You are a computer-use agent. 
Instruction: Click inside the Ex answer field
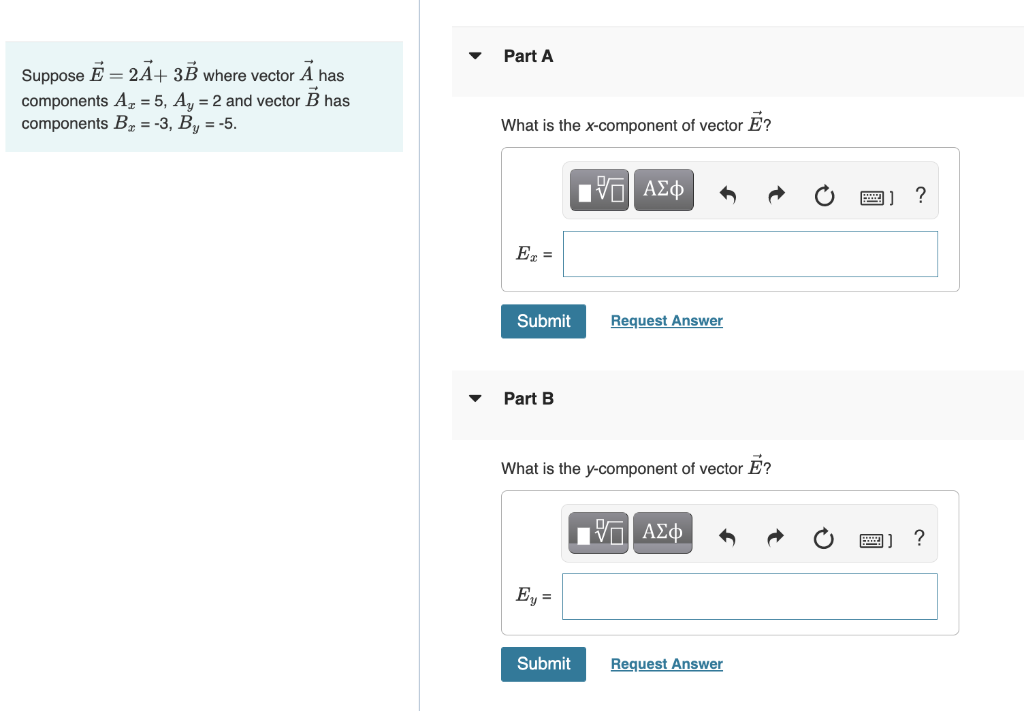click(750, 254)
